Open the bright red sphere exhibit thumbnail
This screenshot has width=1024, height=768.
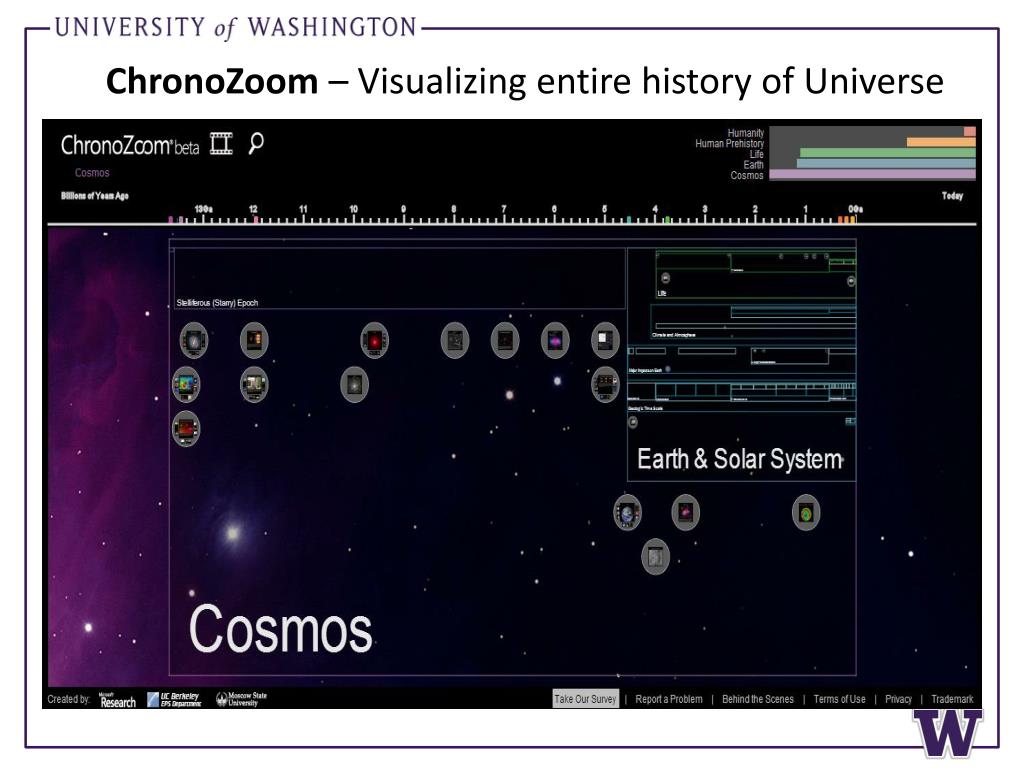pyautogui.click(x=374, y=340)
